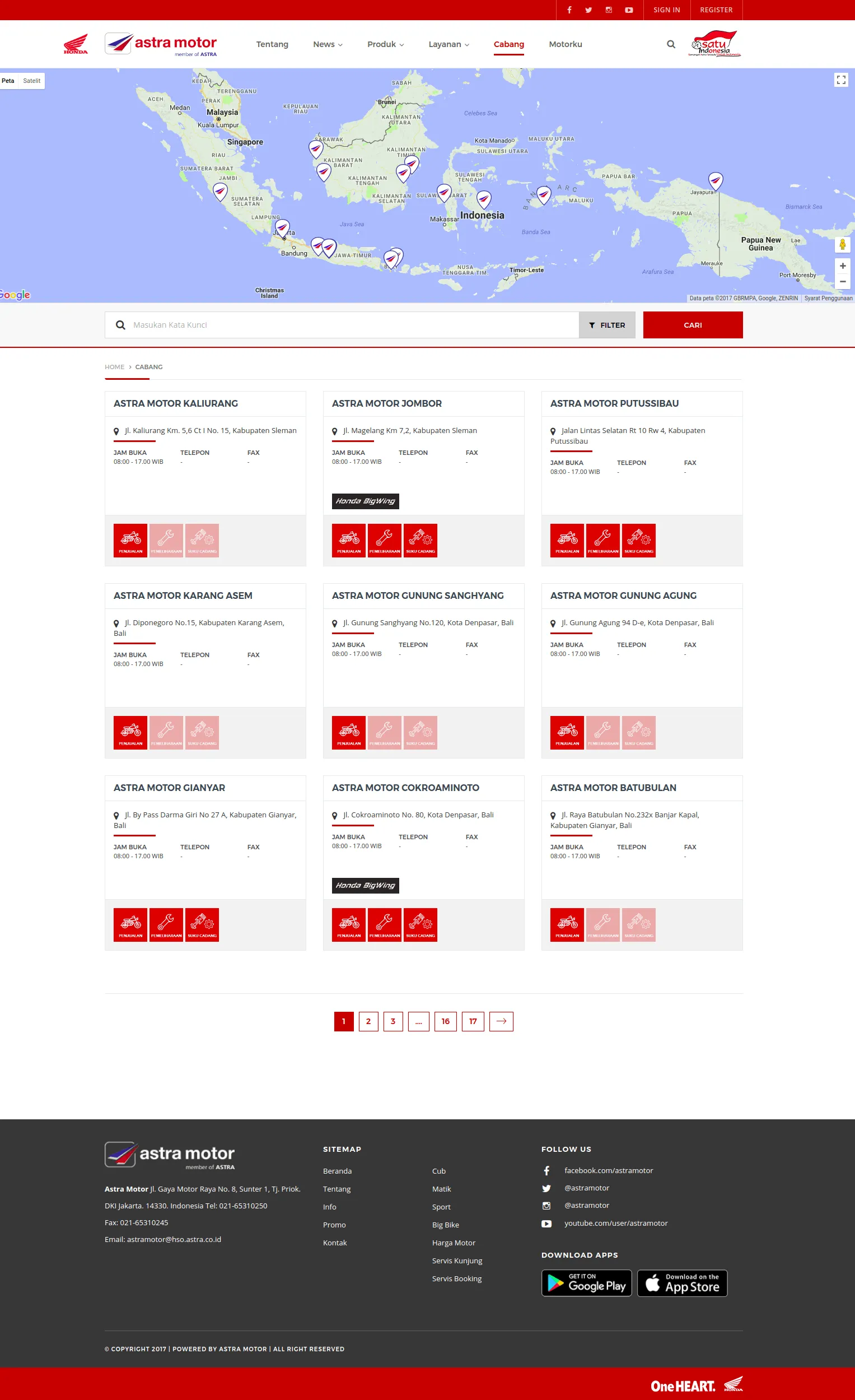
Task: Expand the Layanan dropdown menu
Action: click(x=448, y=44)
